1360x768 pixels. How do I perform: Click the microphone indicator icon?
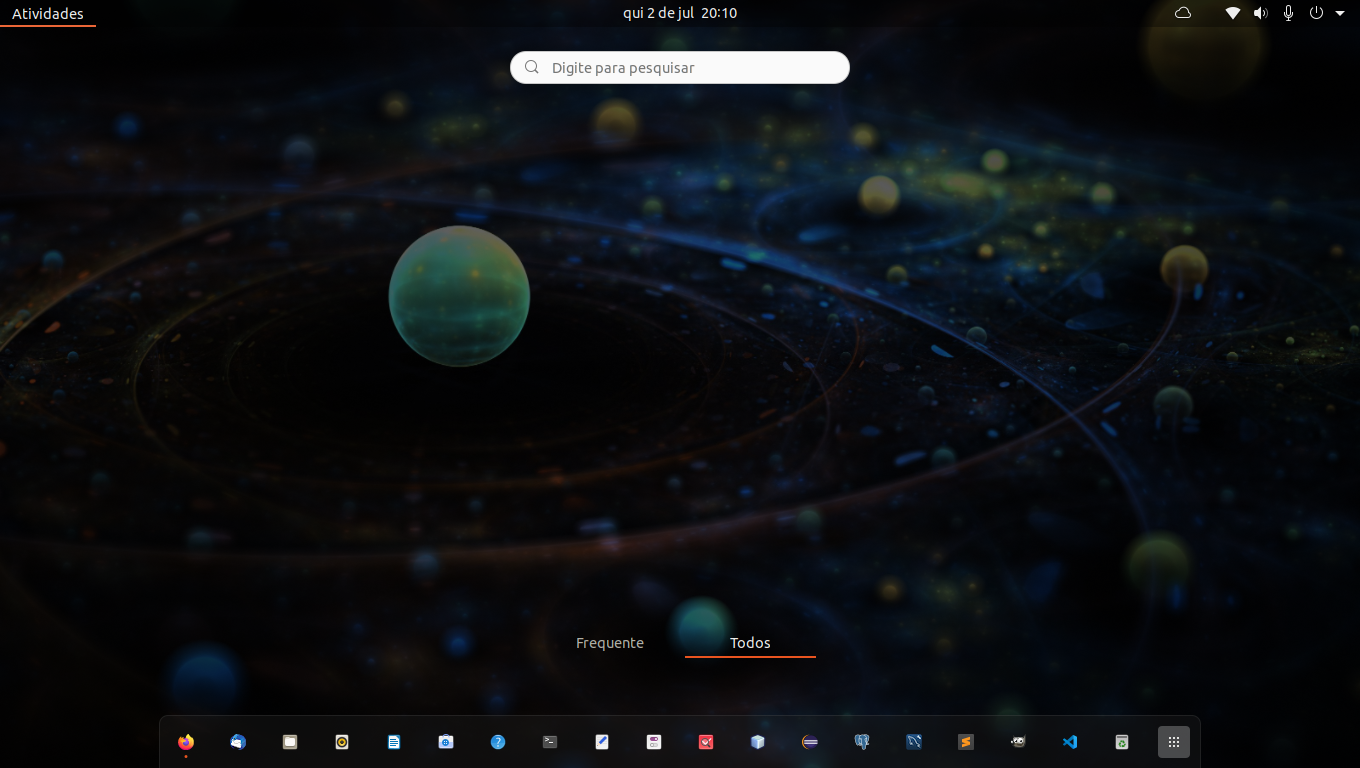coord(1289,13)
